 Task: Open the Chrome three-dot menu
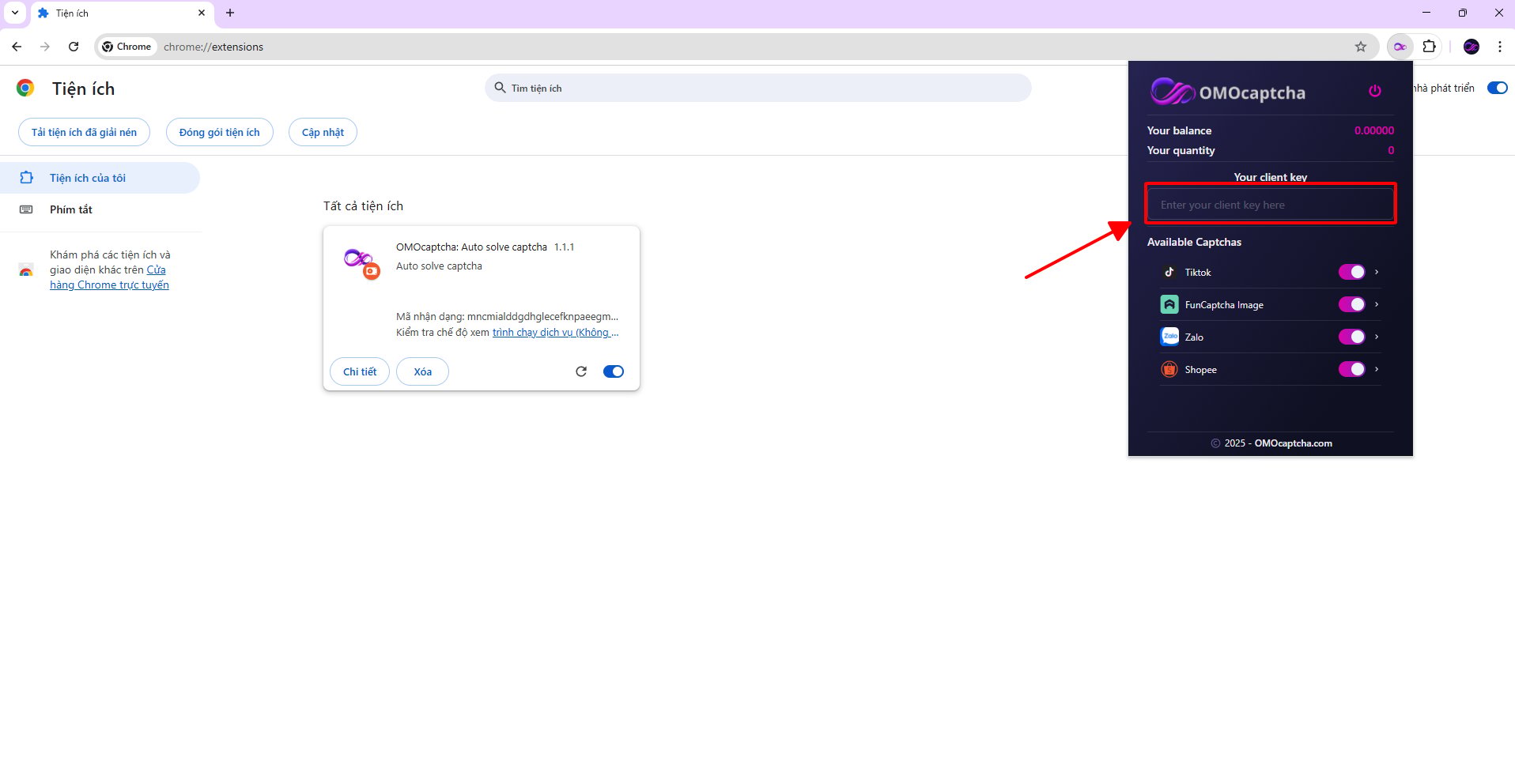click(1500, 47)
